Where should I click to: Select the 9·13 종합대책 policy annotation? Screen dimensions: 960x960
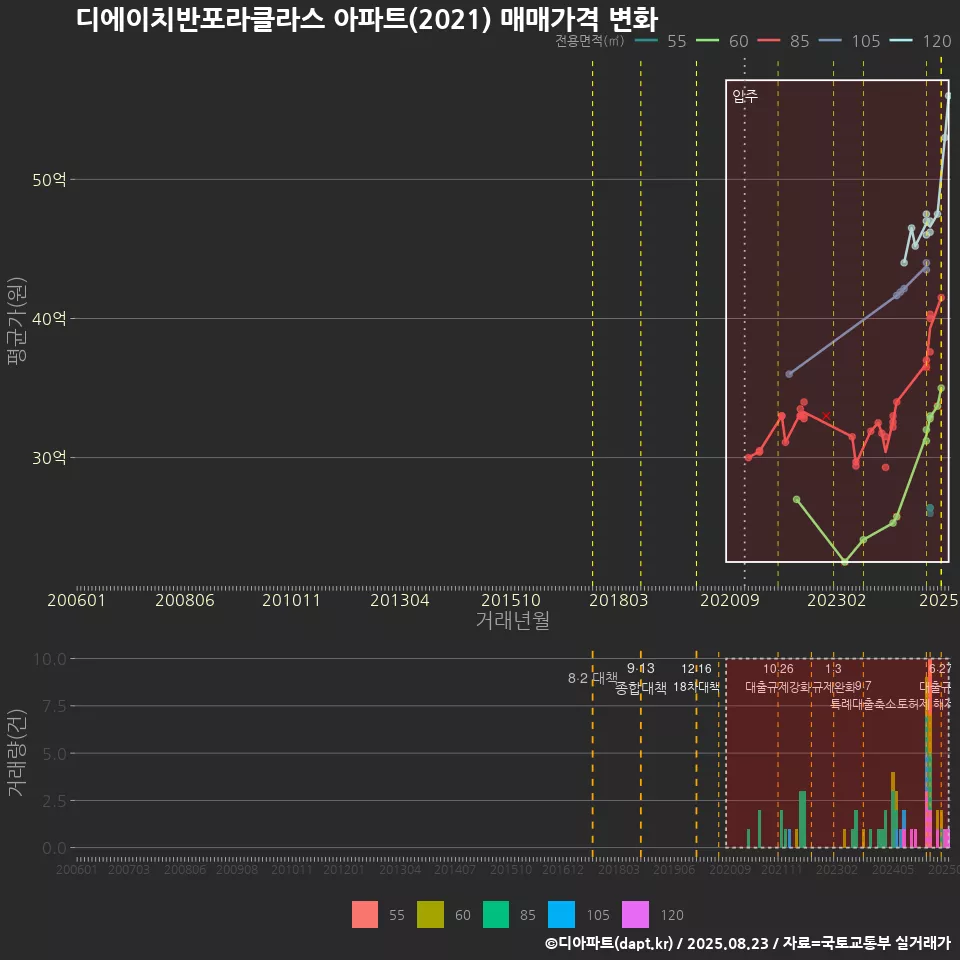coord(641,678)
